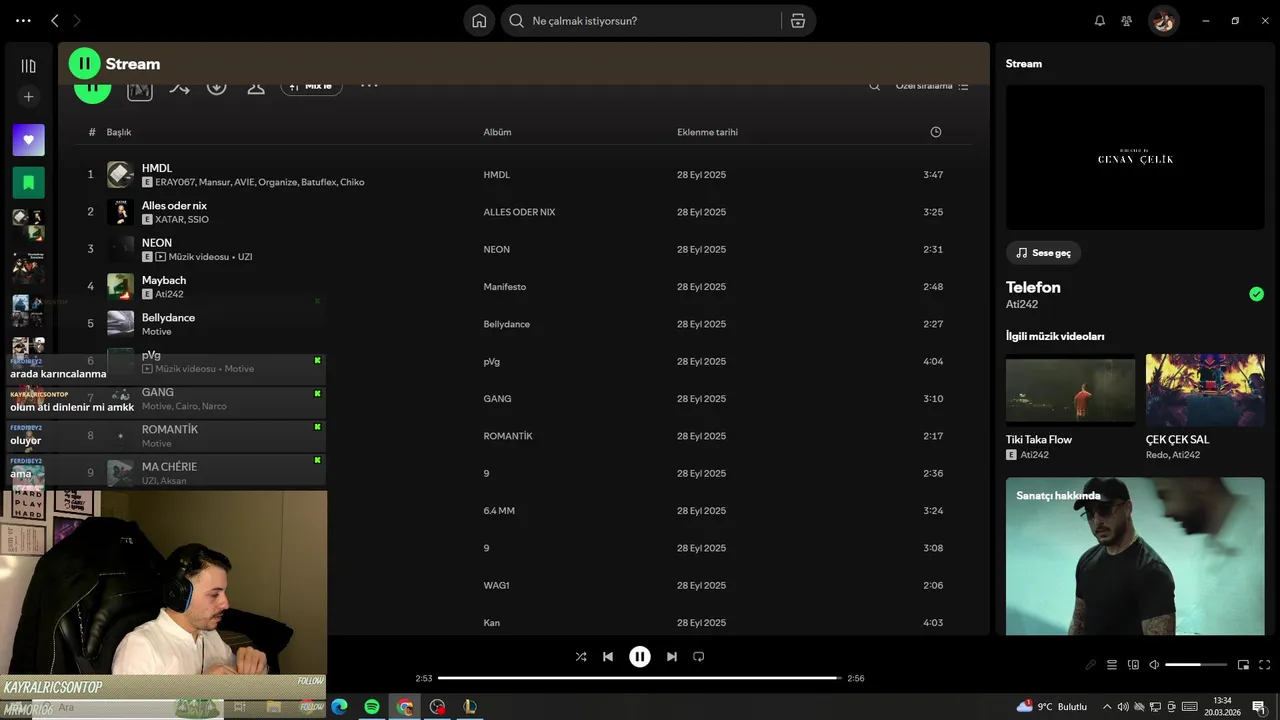Viewport: 1280px width, 720px height.
Task: Open the three-dot app menu at top left
Action: click(x=23, y=20)
